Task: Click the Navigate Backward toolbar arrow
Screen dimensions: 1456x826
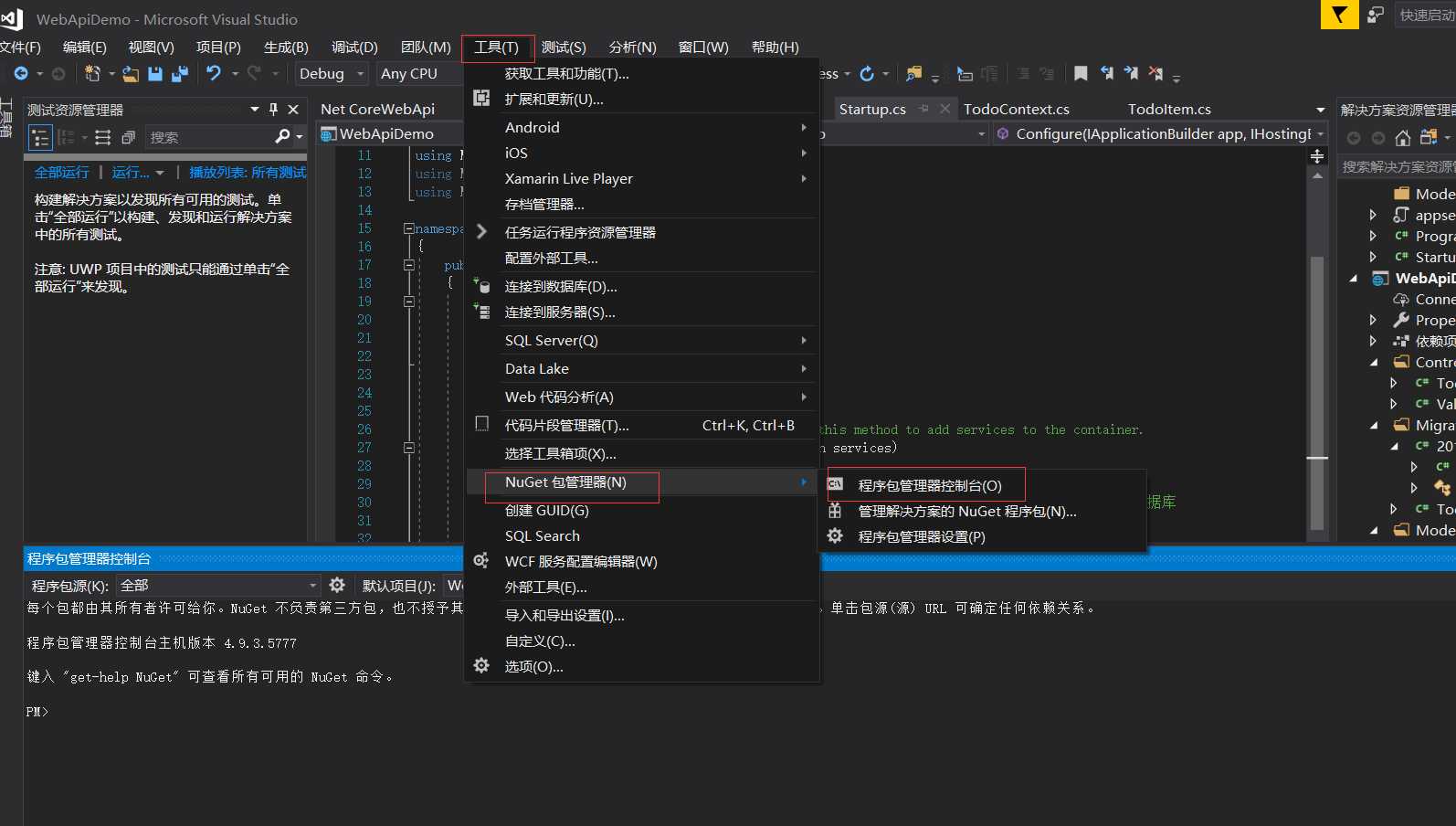Action: tap(21, 74)
